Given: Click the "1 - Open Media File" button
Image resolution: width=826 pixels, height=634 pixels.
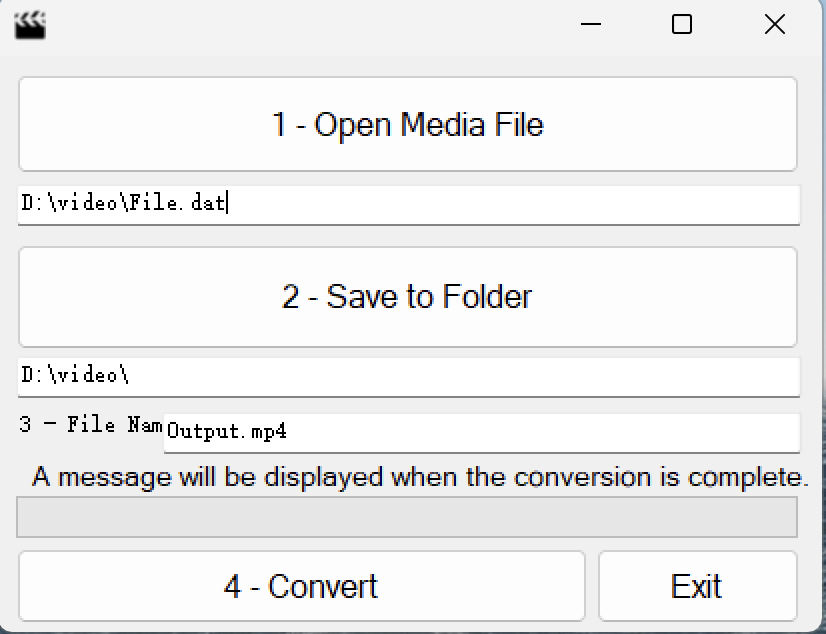Looking at the screenshot, I should (x=409, y=124).
